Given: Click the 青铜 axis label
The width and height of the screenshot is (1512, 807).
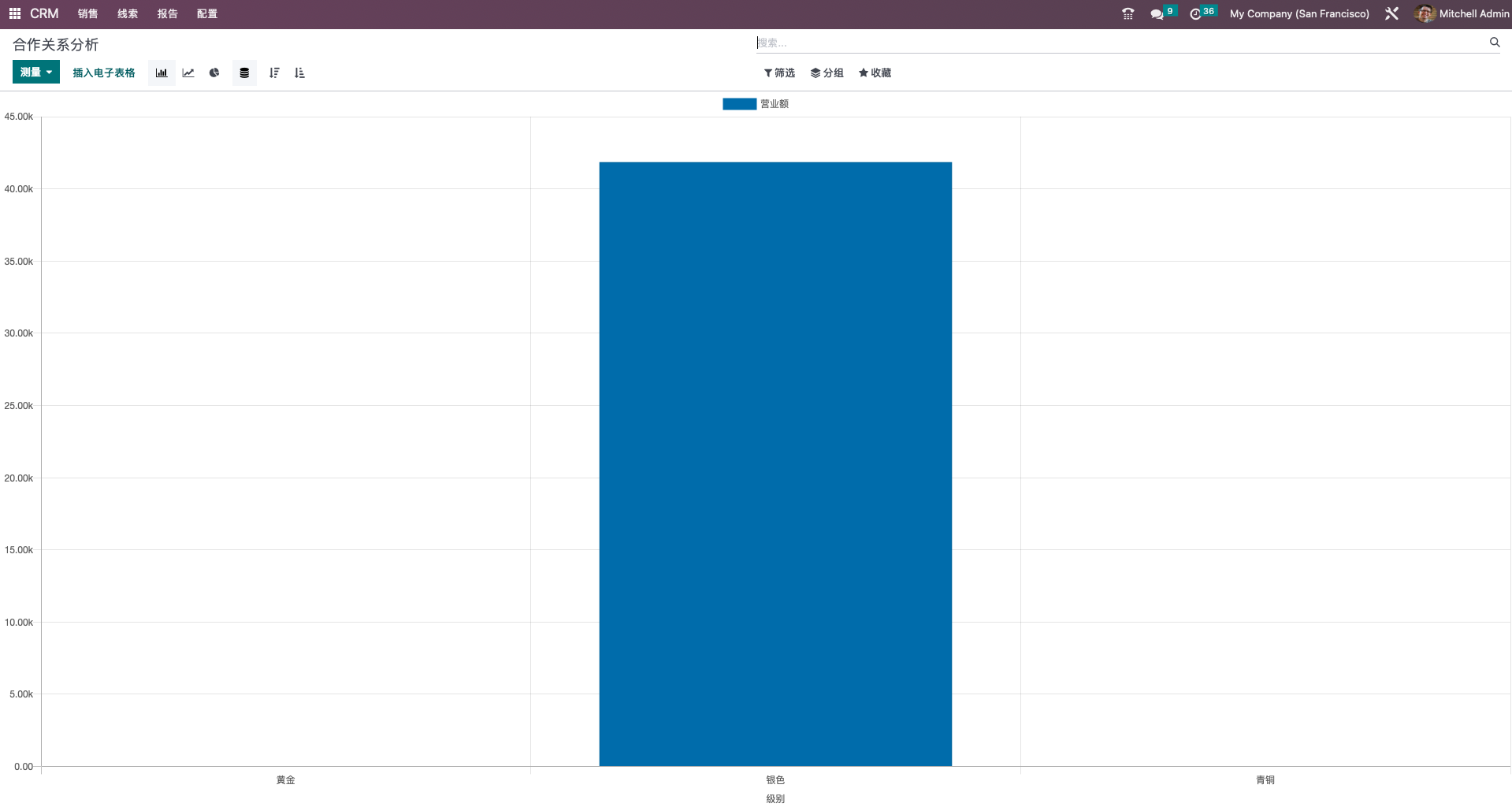Looking at the screenshot, I should coord(1265,779).
